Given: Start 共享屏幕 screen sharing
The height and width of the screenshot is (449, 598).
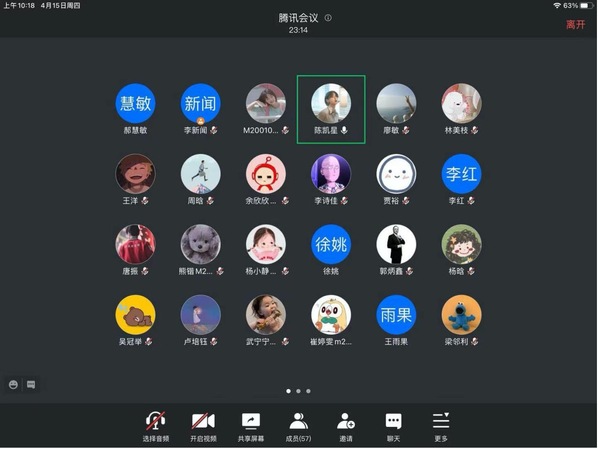Looking at the screenshot, I should (251, 426).
